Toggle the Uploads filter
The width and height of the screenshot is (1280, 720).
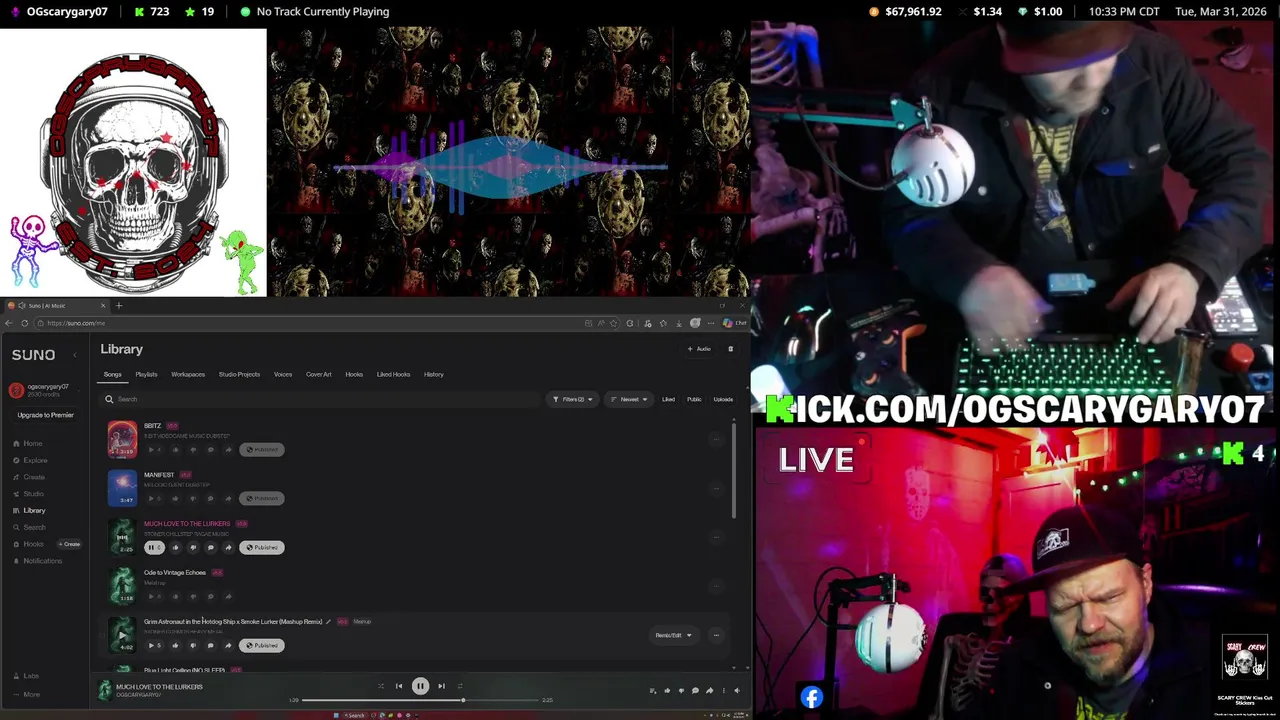(723, 399)
